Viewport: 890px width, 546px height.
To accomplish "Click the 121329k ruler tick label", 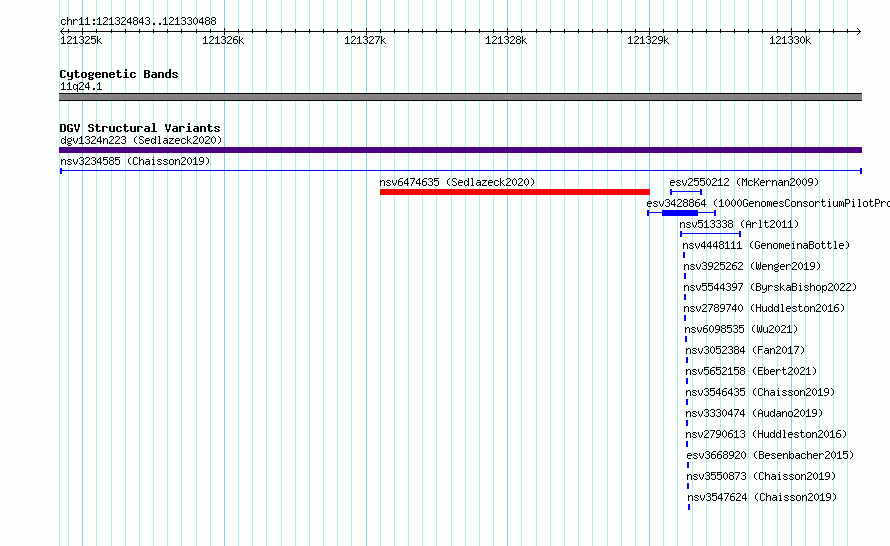I will click(648, 40).
